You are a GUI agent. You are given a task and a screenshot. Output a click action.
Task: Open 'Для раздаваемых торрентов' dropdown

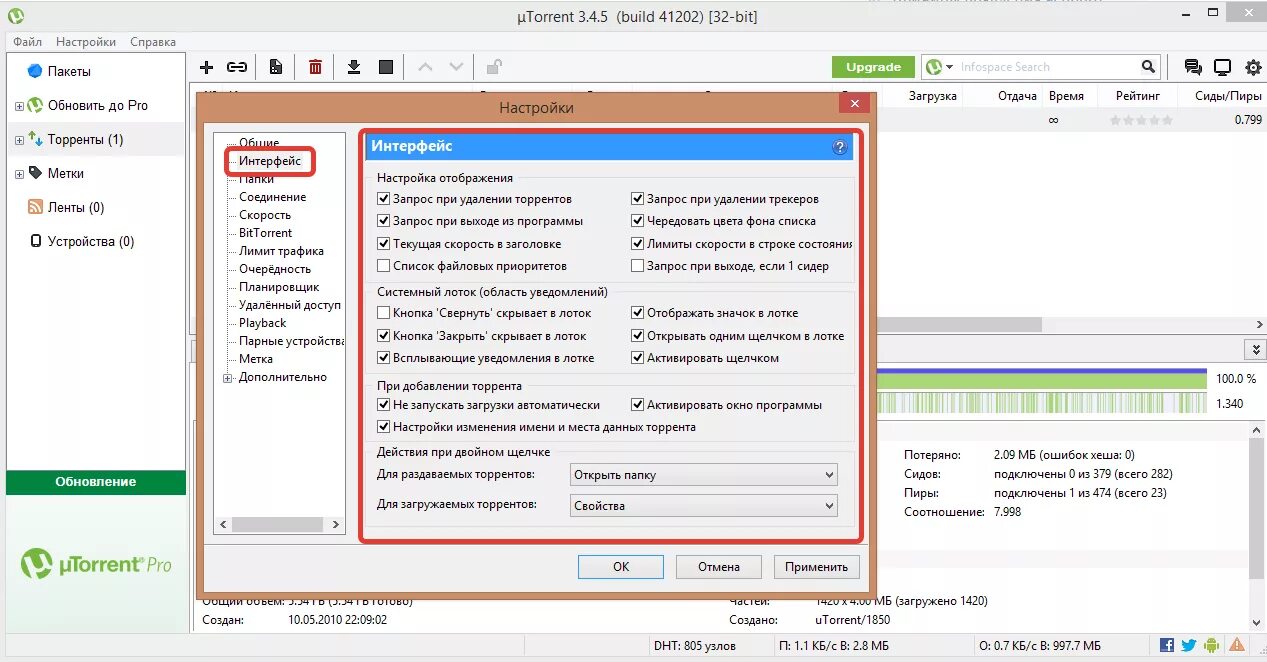click(x=703, y=474)
